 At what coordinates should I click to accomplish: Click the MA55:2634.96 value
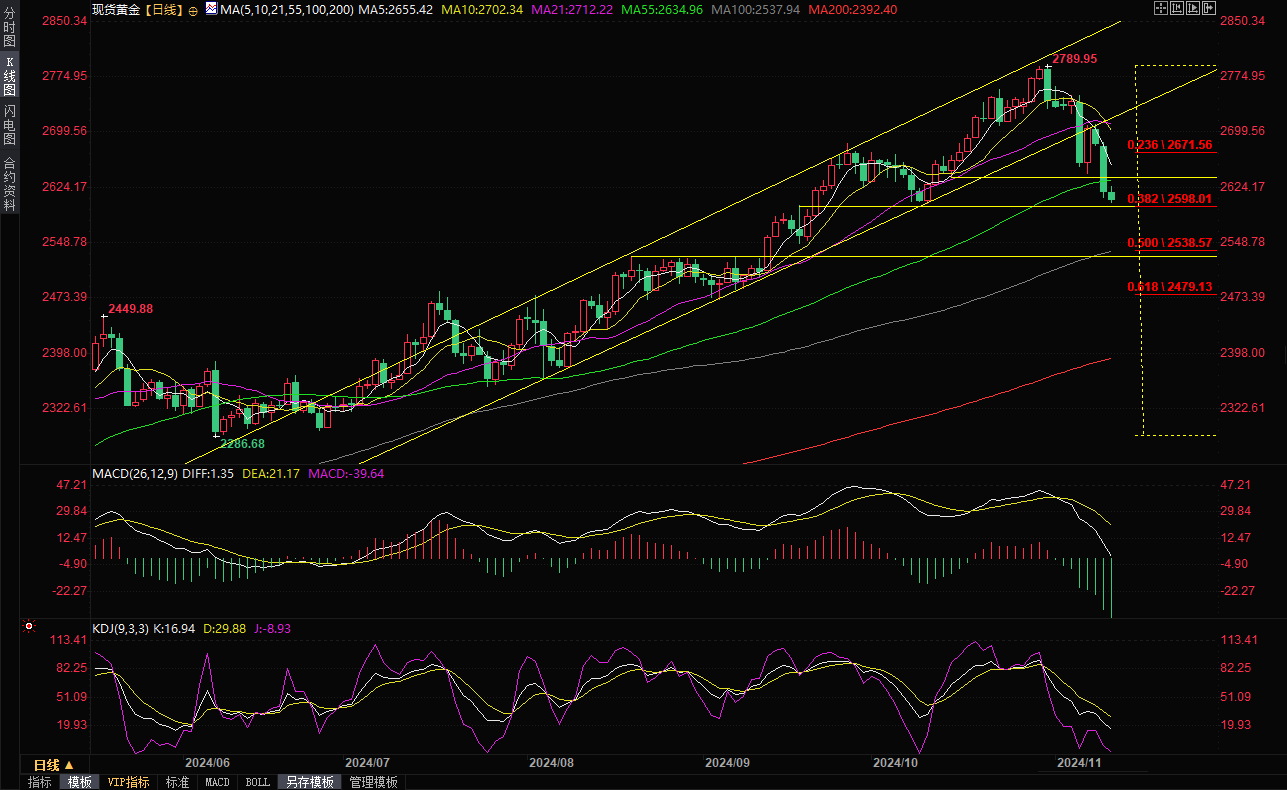(662, 9)
